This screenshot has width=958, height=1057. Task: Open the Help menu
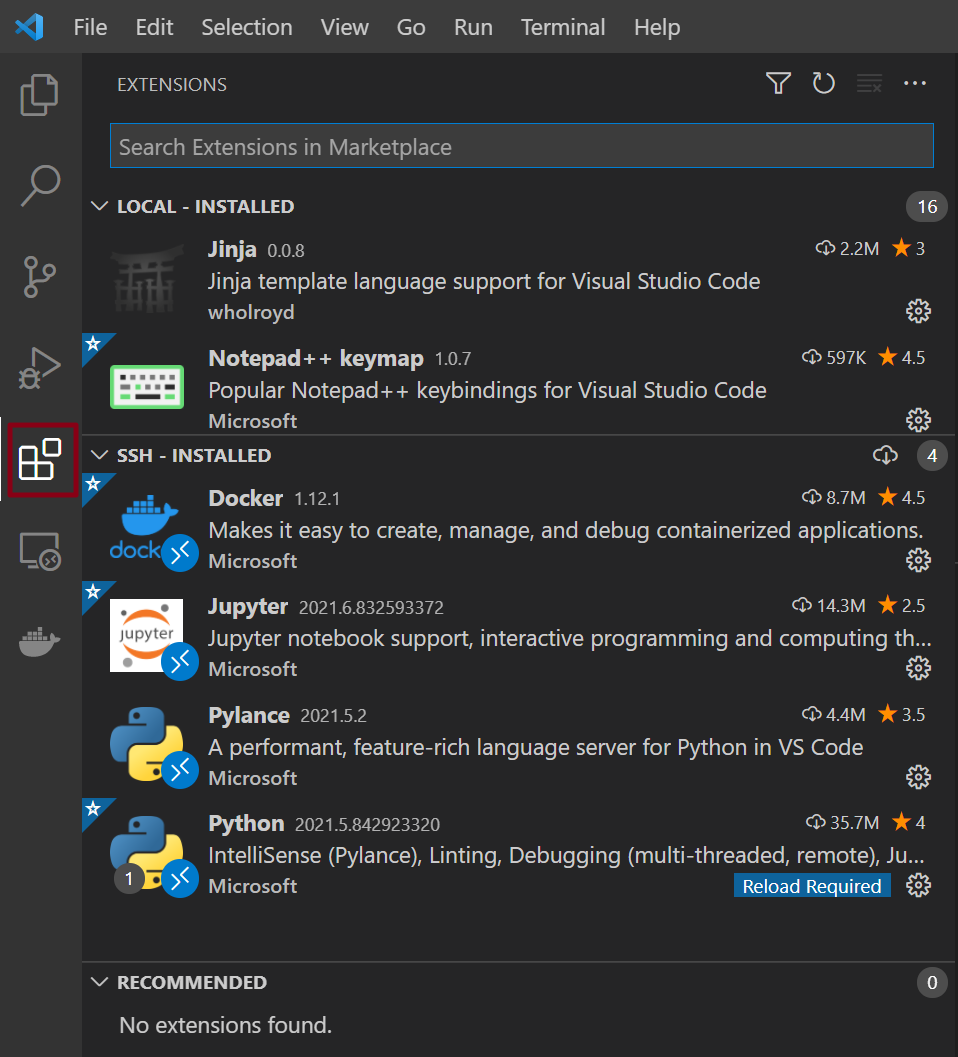tap(657, 27)
